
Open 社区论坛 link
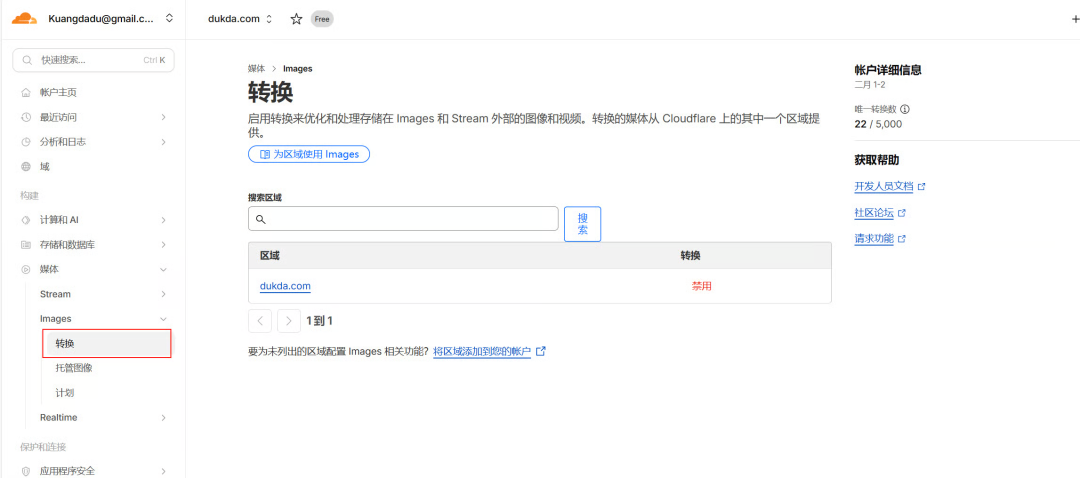coord(874,213)
